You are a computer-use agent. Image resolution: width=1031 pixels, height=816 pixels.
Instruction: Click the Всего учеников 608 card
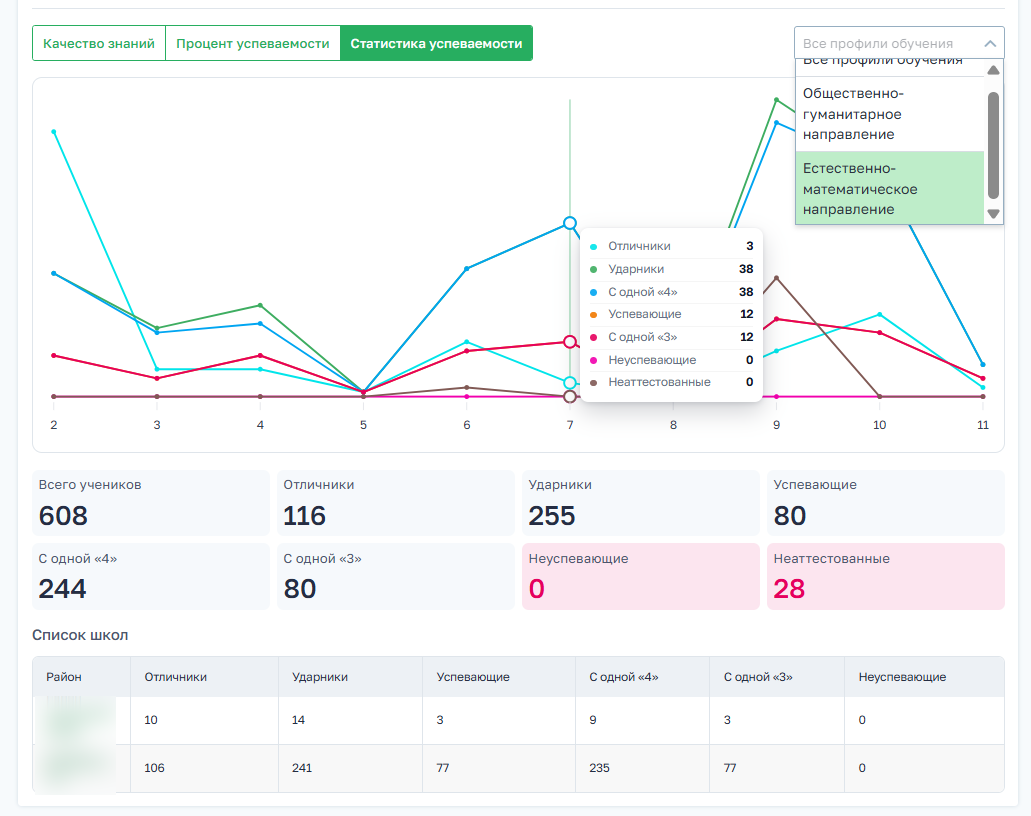click(151, 503)
